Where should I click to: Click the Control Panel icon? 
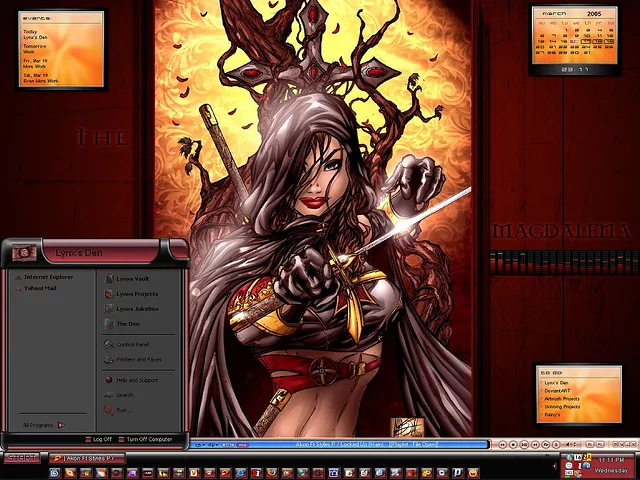pos(109,344)
